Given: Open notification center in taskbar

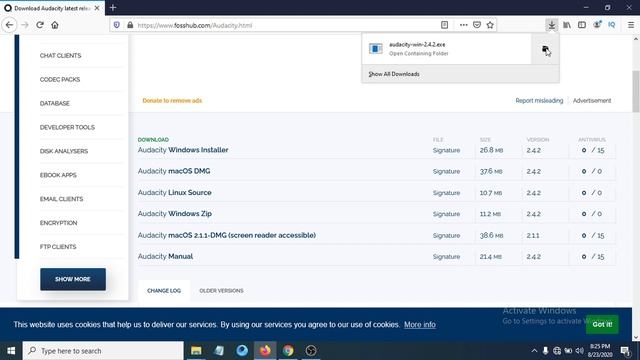Looking at the screenshot, I should click(x=625, y=351).
